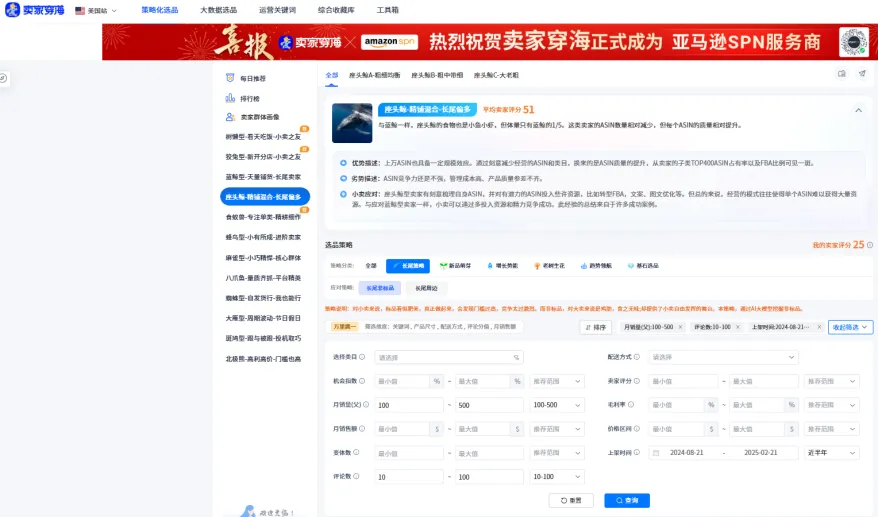Select 全部 strategy category option
The image size is (878, 517).
point(371,266)
